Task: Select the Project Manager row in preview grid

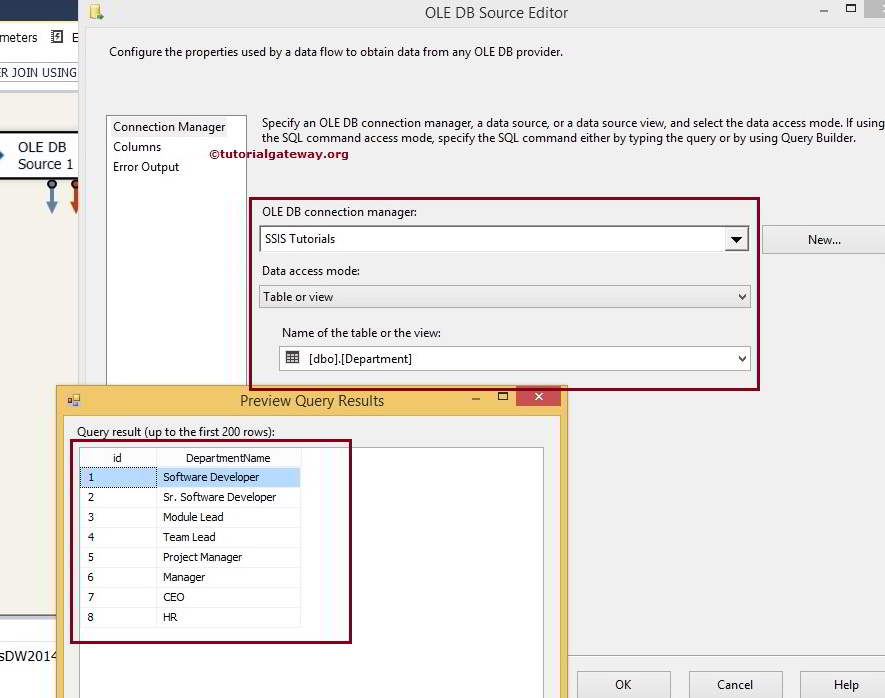Action: 200,557
